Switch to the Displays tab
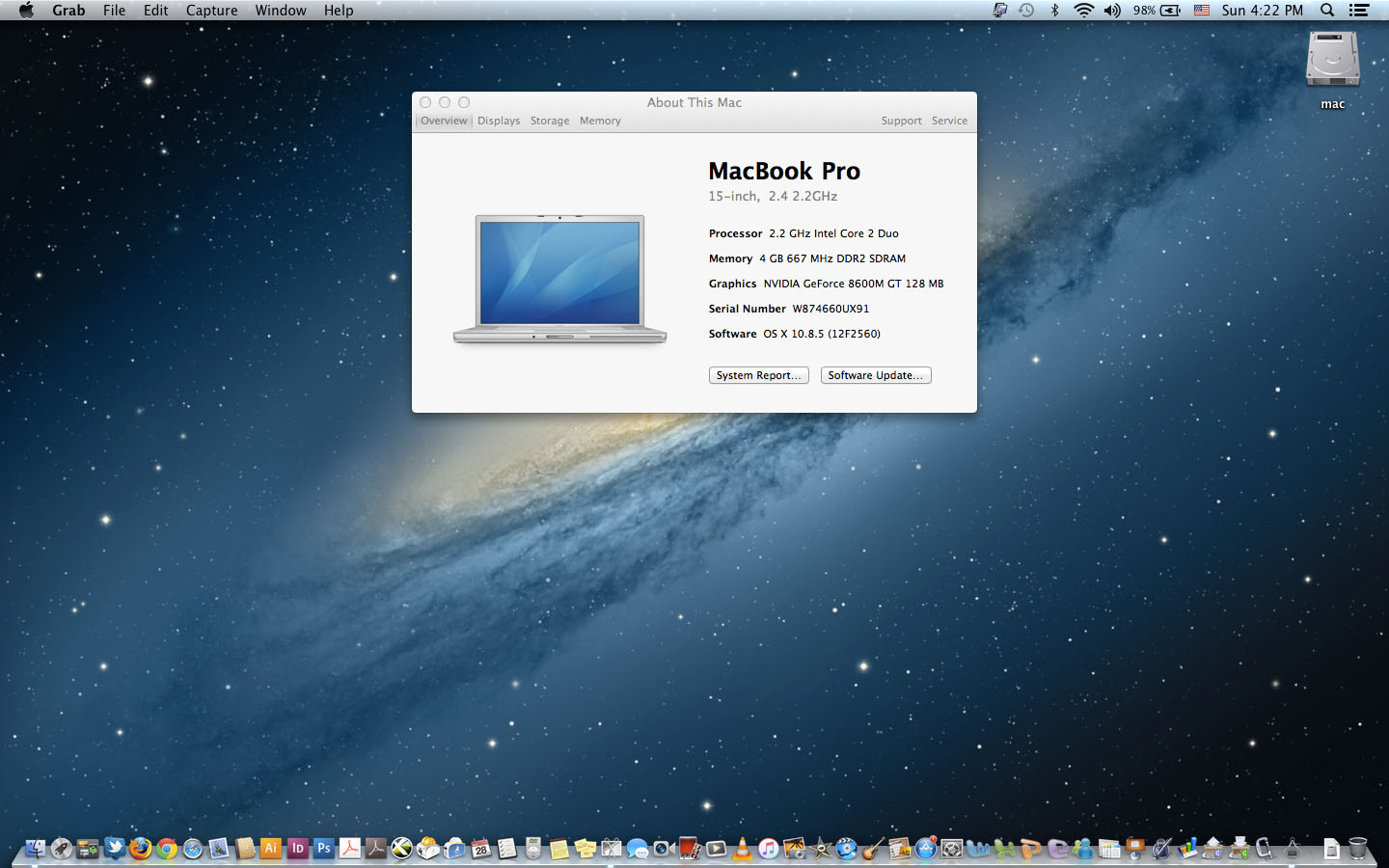Viewport: 1389px width, 868px height. pyautogui.click(x=499, y=121)
